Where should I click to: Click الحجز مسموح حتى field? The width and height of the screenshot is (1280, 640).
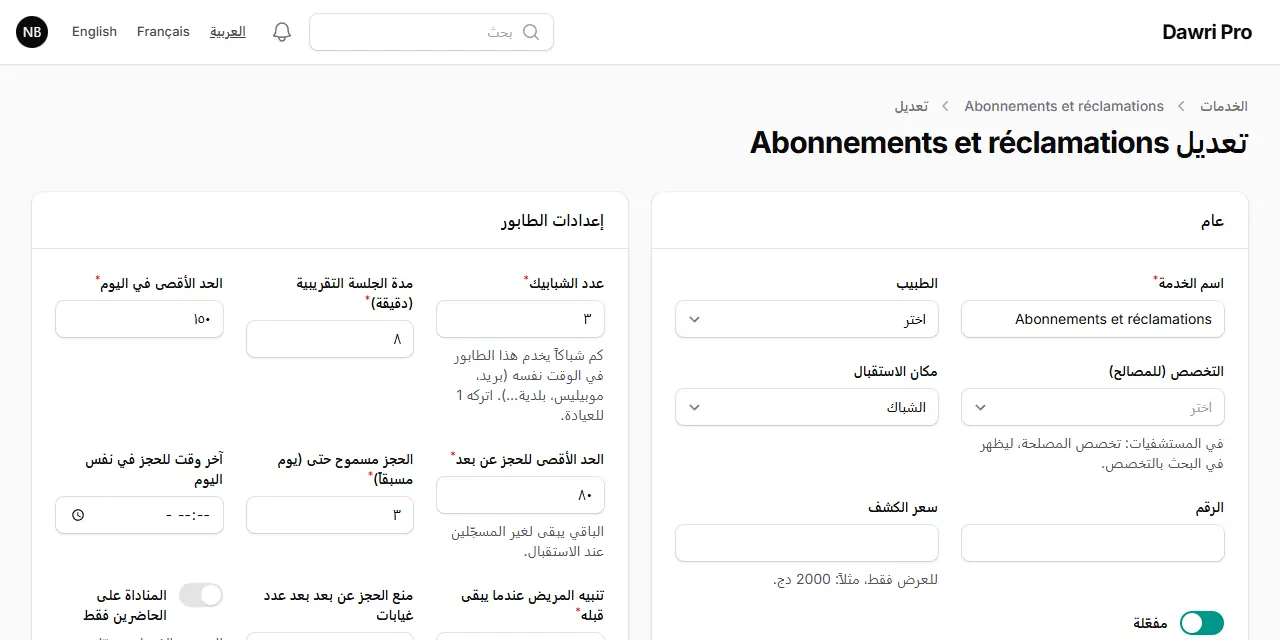[x=330, y=515]
